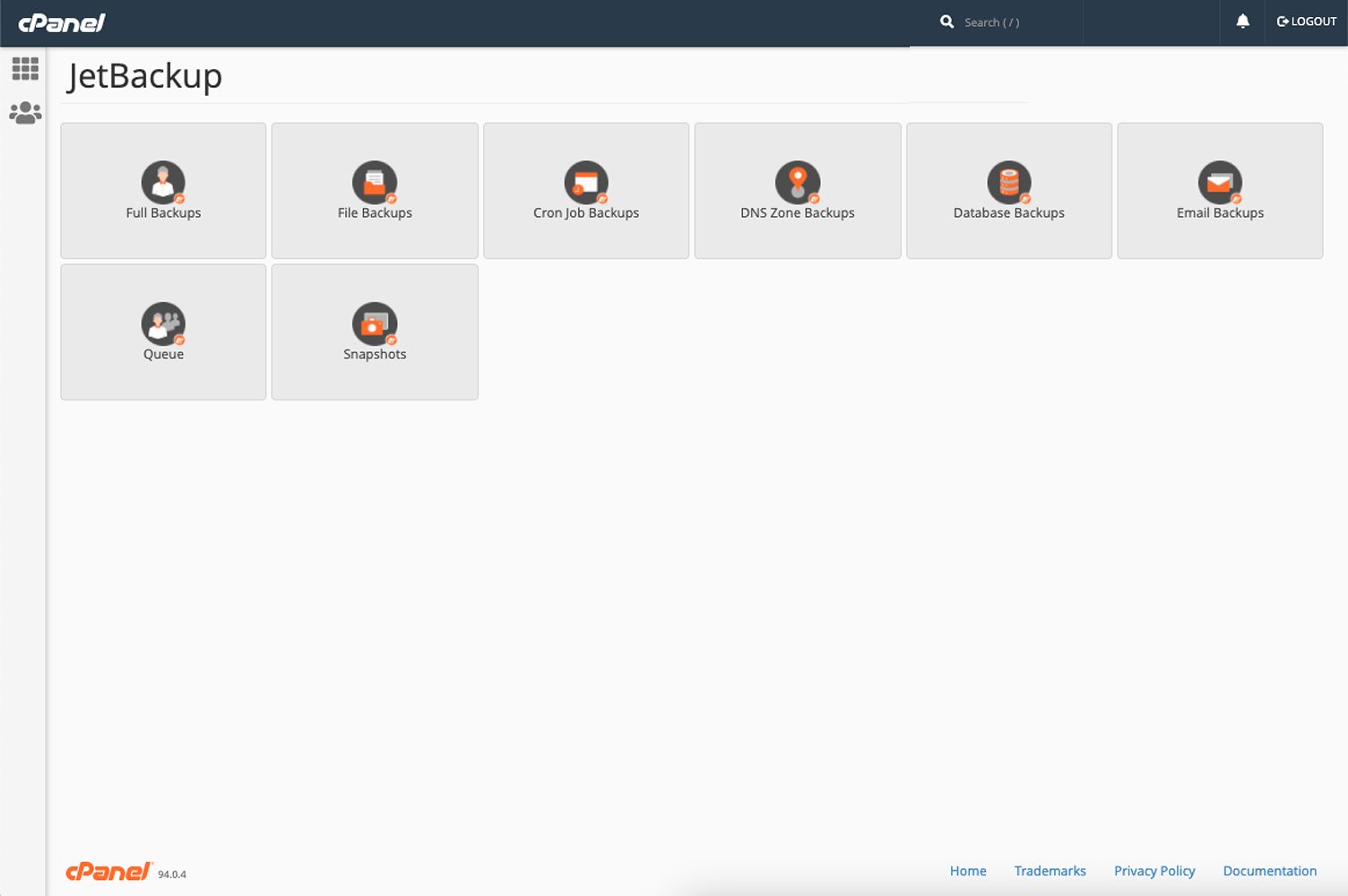1348x896 pixels.
Task: Open the Cron Job Backups icon
Action: click(586, 182)
